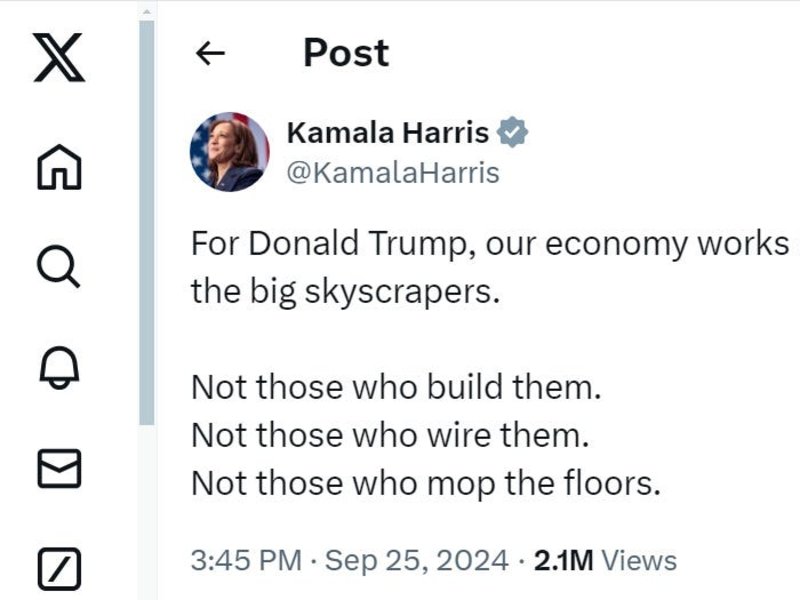The image size is (800, 600).
Task: Go back using the arrow icon
Action: (211, 53)
